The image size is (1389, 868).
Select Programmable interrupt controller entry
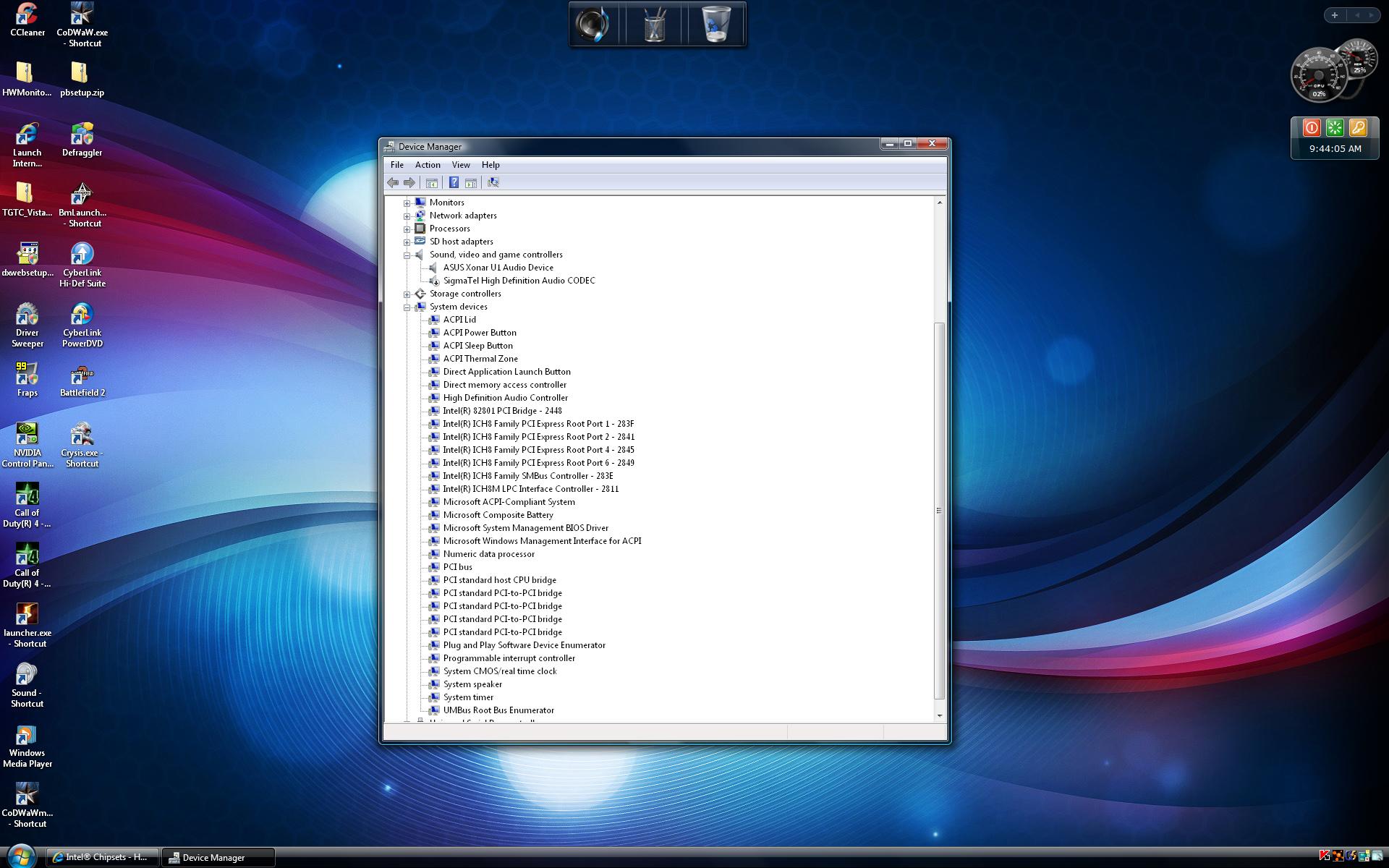[509, 658]
